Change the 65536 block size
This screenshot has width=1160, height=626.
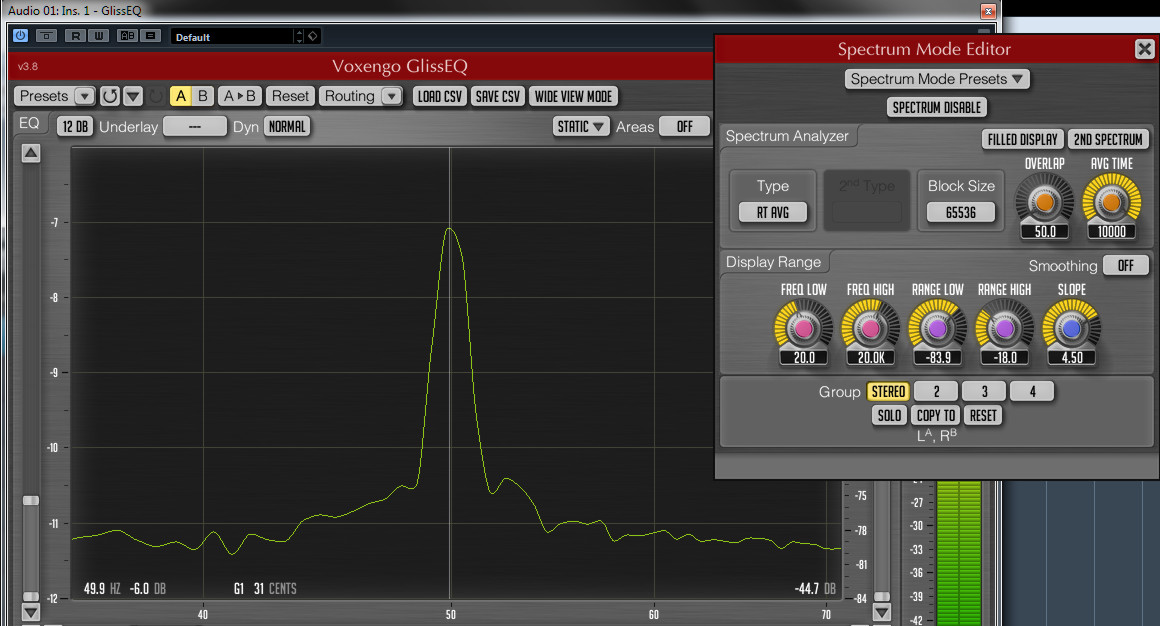tap(961, 212)
